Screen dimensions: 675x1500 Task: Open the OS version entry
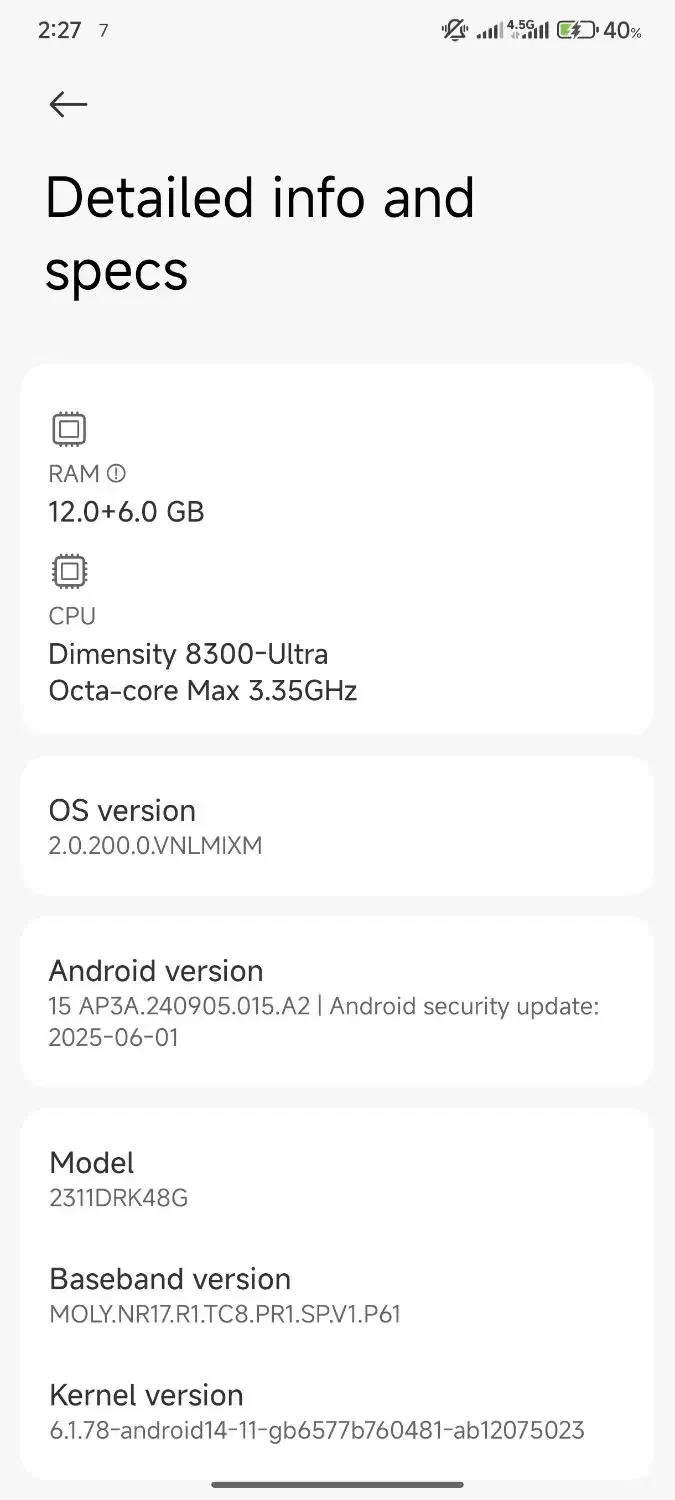click(337, 826)
